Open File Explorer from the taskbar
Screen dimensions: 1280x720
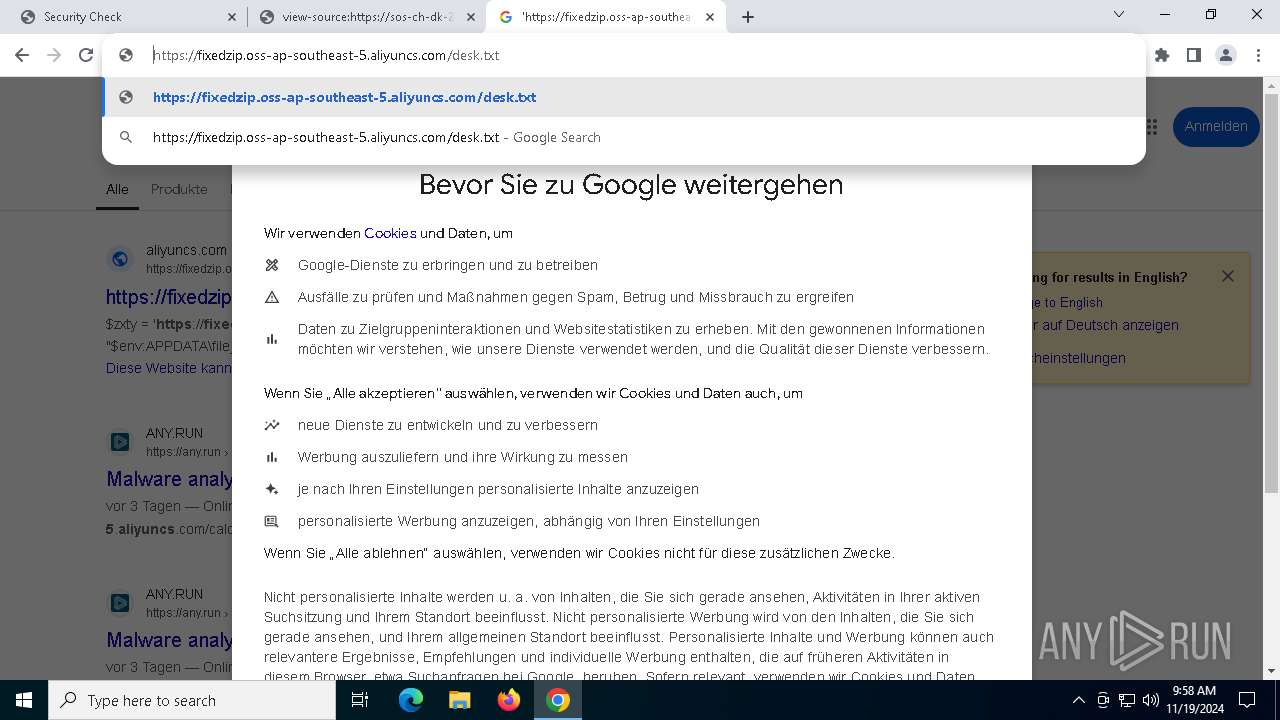click(x=459, y=700)
